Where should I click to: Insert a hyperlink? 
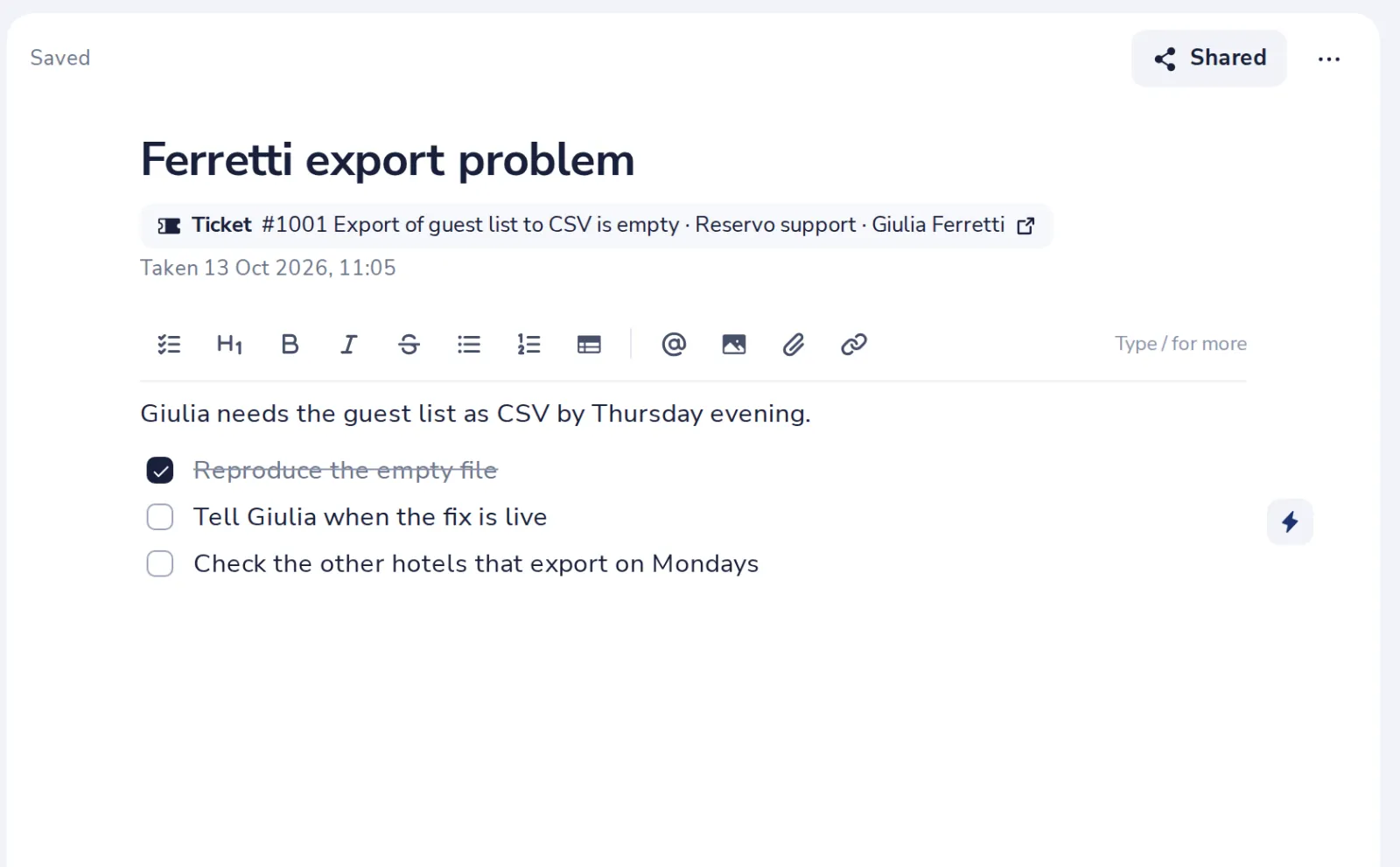click(854, 345)
